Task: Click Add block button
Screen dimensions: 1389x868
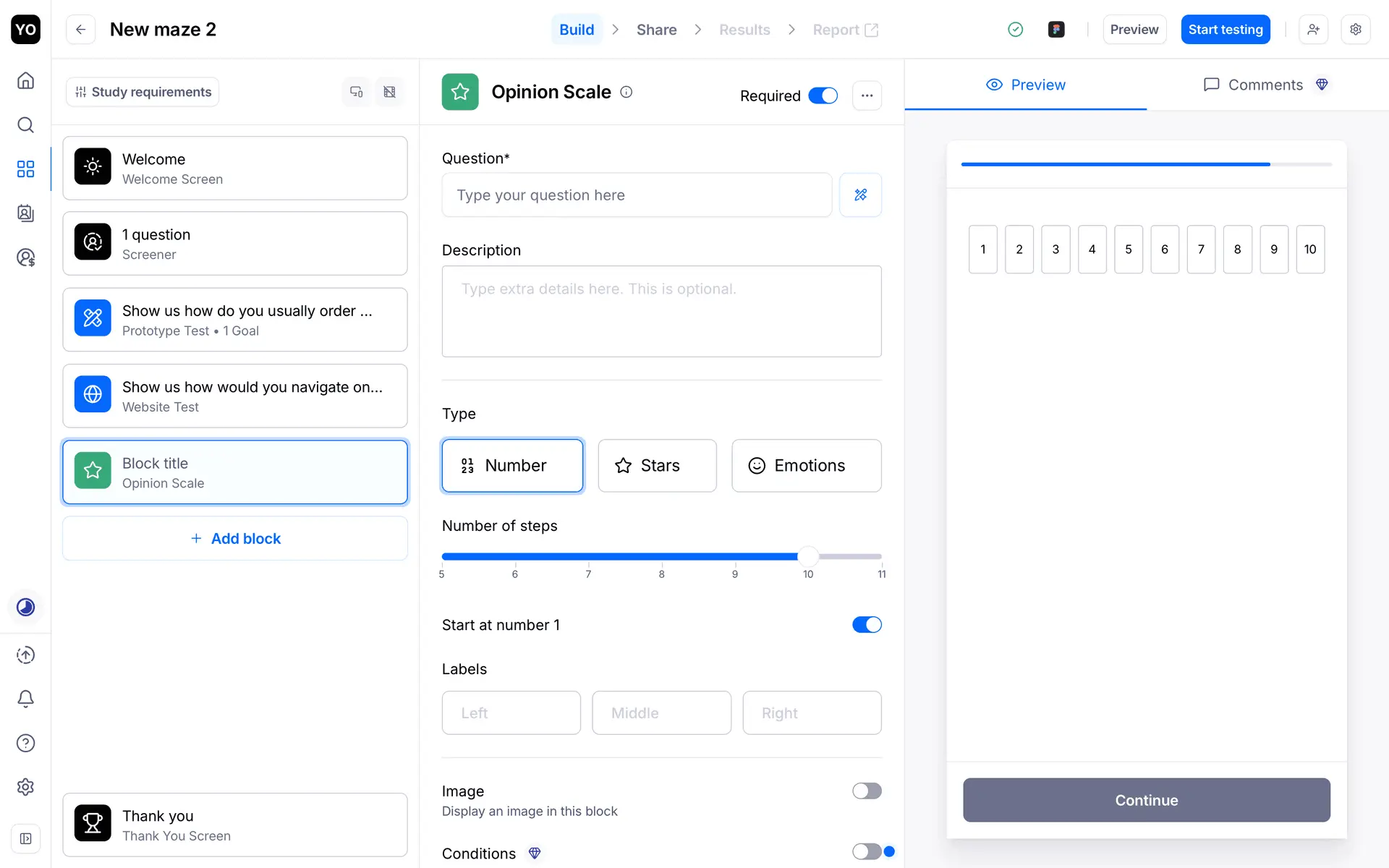Action: click(x=235, y=538)
